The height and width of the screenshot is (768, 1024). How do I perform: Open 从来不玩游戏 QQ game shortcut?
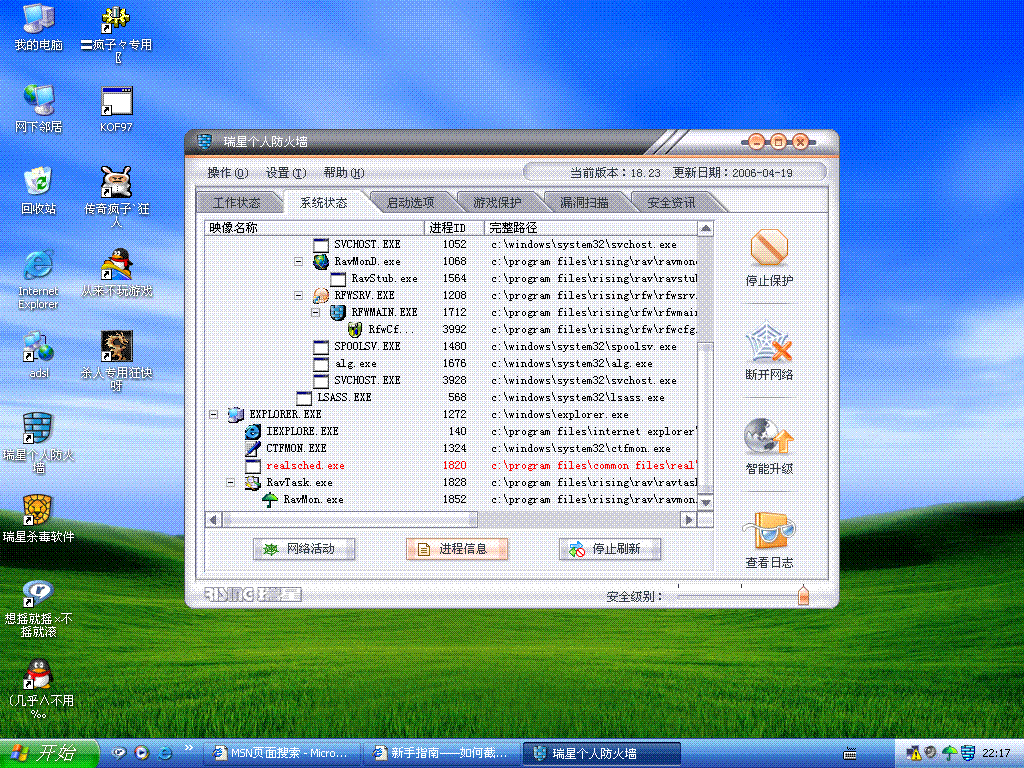tap(116, 264)
